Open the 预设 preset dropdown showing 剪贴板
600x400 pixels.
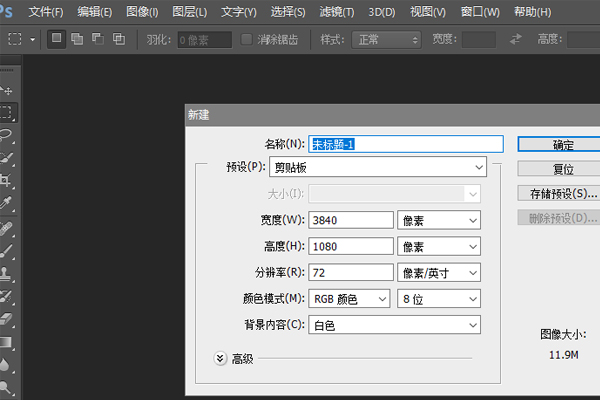pos(378,167)
